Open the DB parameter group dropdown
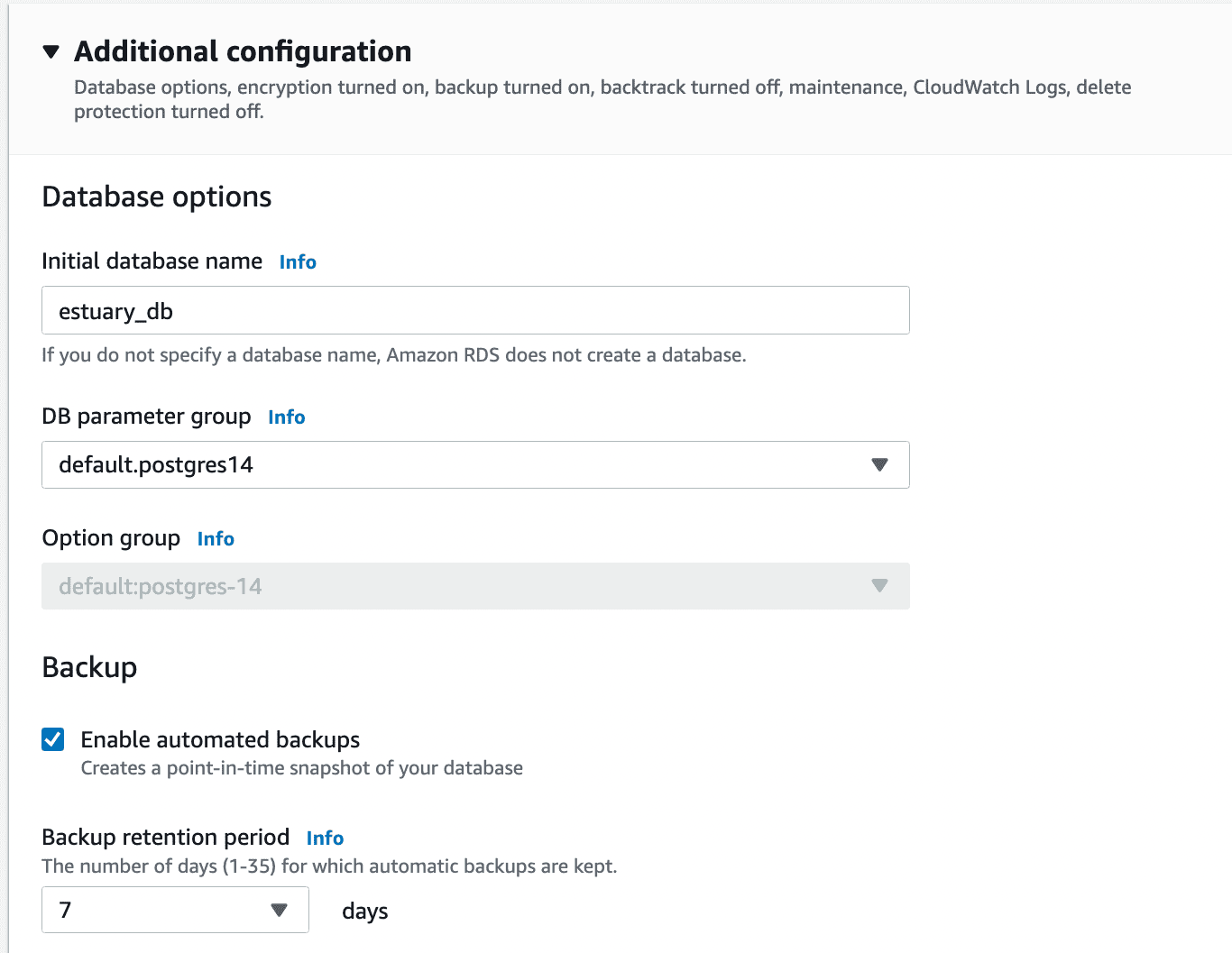Image resolution: width=1232 pixels, height=953 pixels. pos(475,464)
